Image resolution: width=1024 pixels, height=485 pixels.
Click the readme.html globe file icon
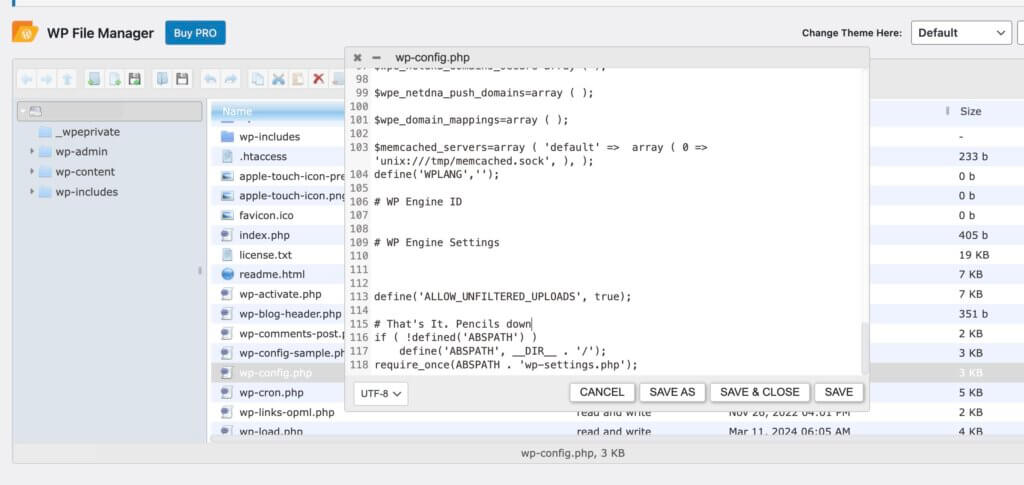[227, 274]
